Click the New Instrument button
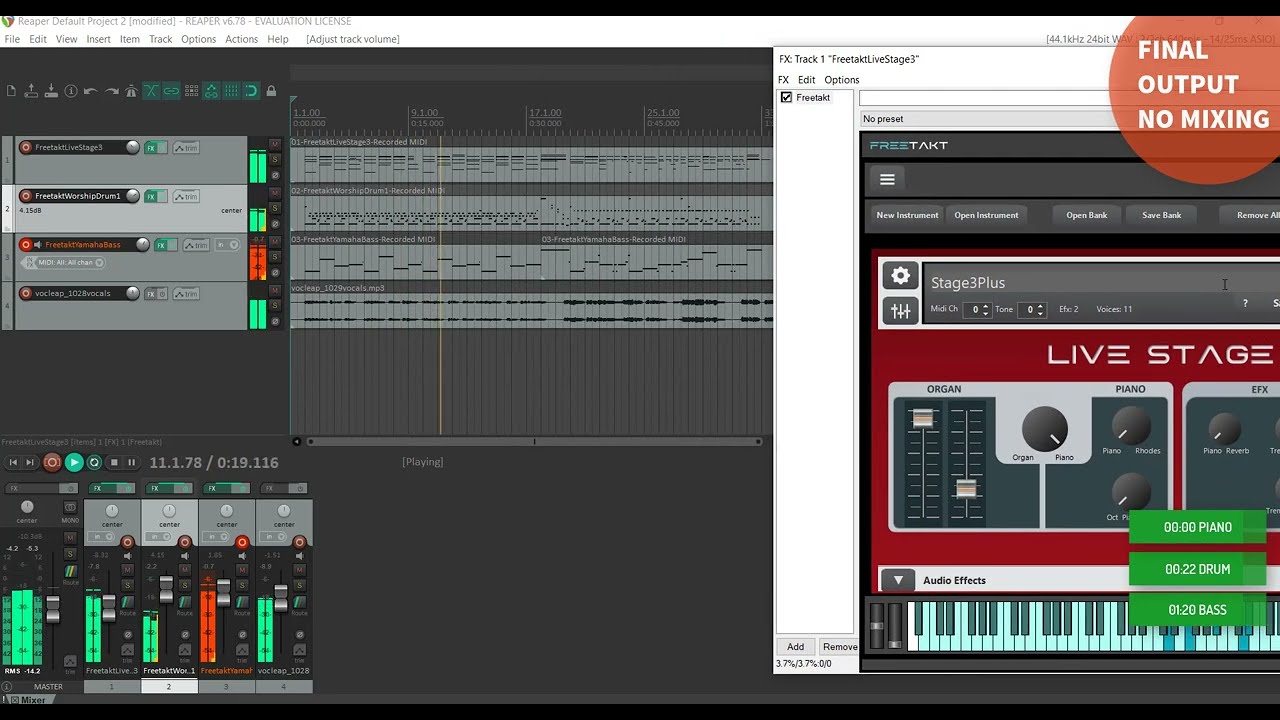Viewport: 1280px width, 720px height. pos(907,215)
